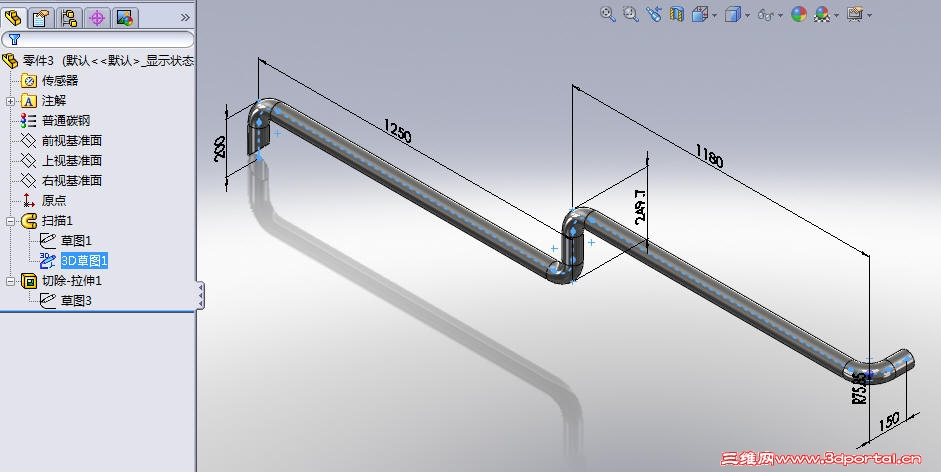Switch to the DisplayManager tab
The width and height of the screenshot is (941, 472).
(x=125, y=17)
